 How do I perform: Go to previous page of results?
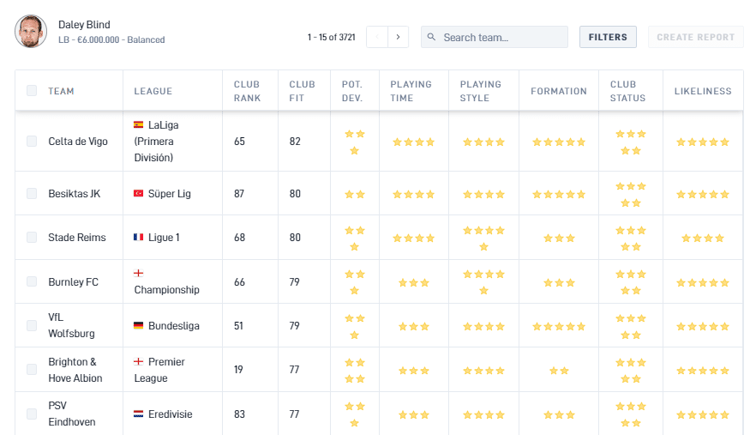(x=376, y=37)
